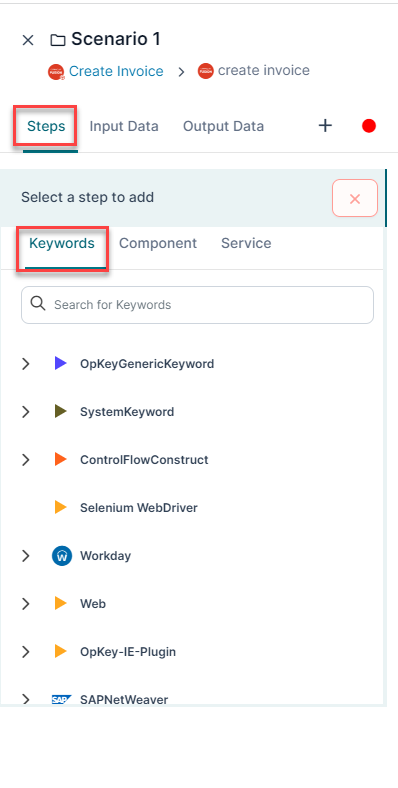Screen dimensions: 398x788
Task: Open the Keywords tab
Action: point(62,243)
